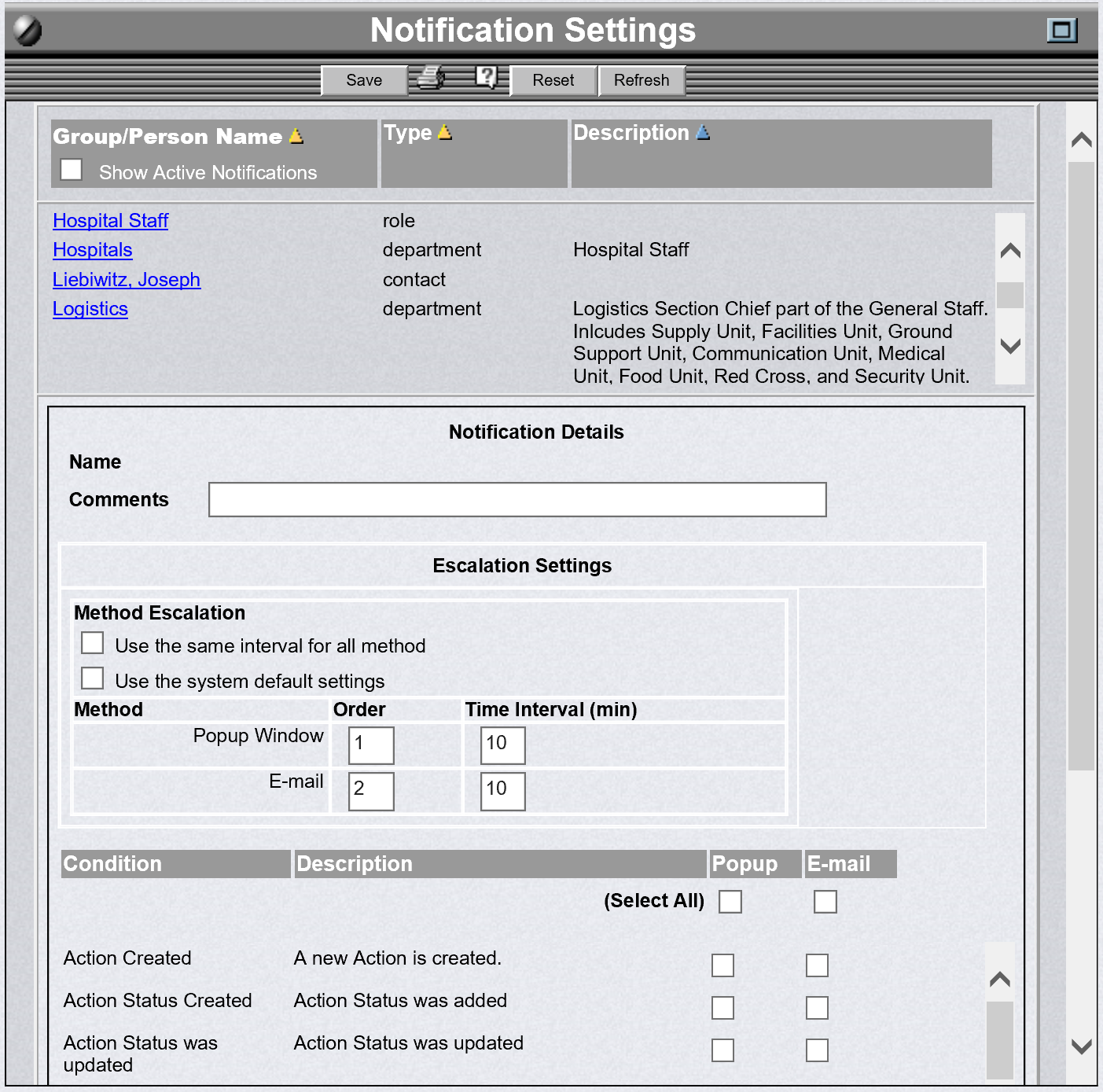Toggle Use the system default settings

coord(93,678)
